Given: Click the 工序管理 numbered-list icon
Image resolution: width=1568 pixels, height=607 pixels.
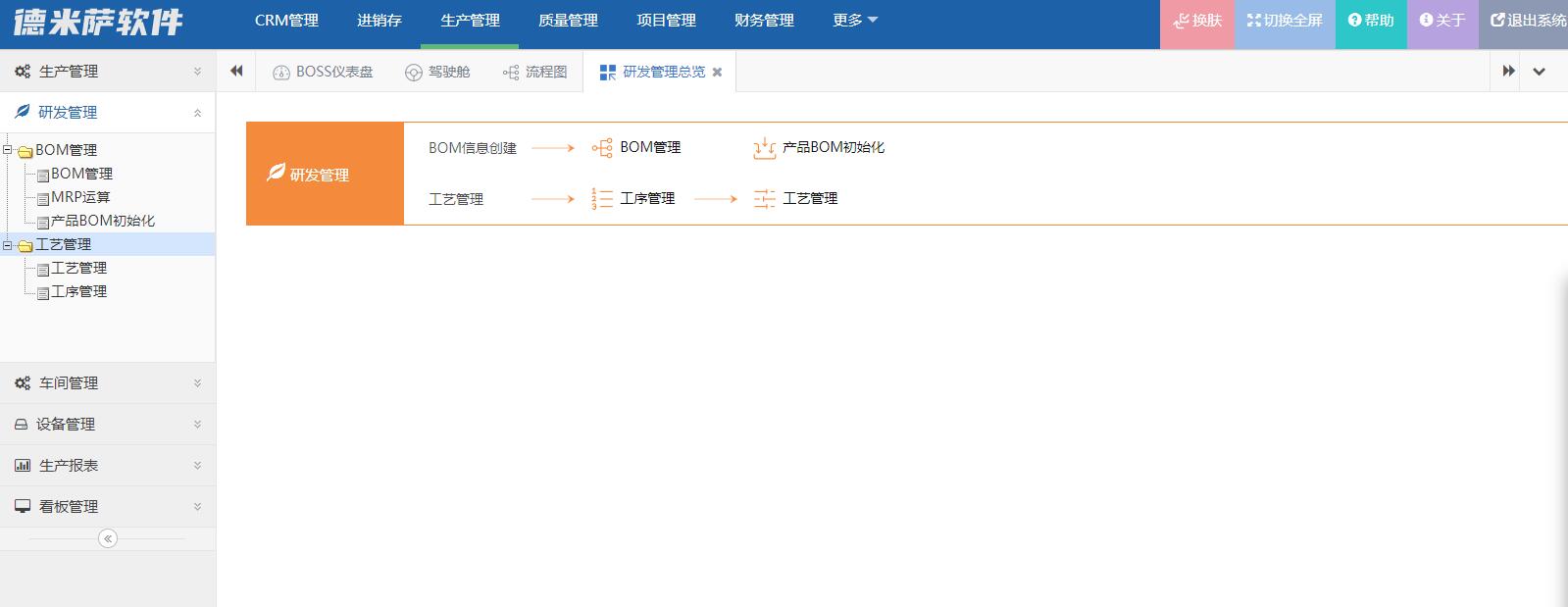Looking at the screenshot, I should (x=601, y=199).
